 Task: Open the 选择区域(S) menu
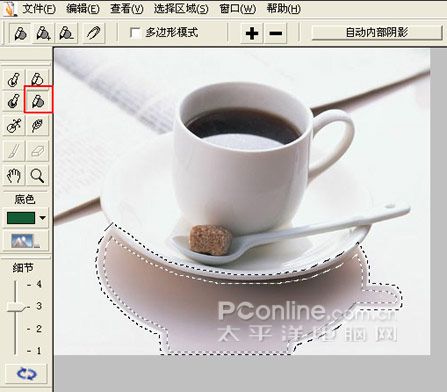[181, 9]
